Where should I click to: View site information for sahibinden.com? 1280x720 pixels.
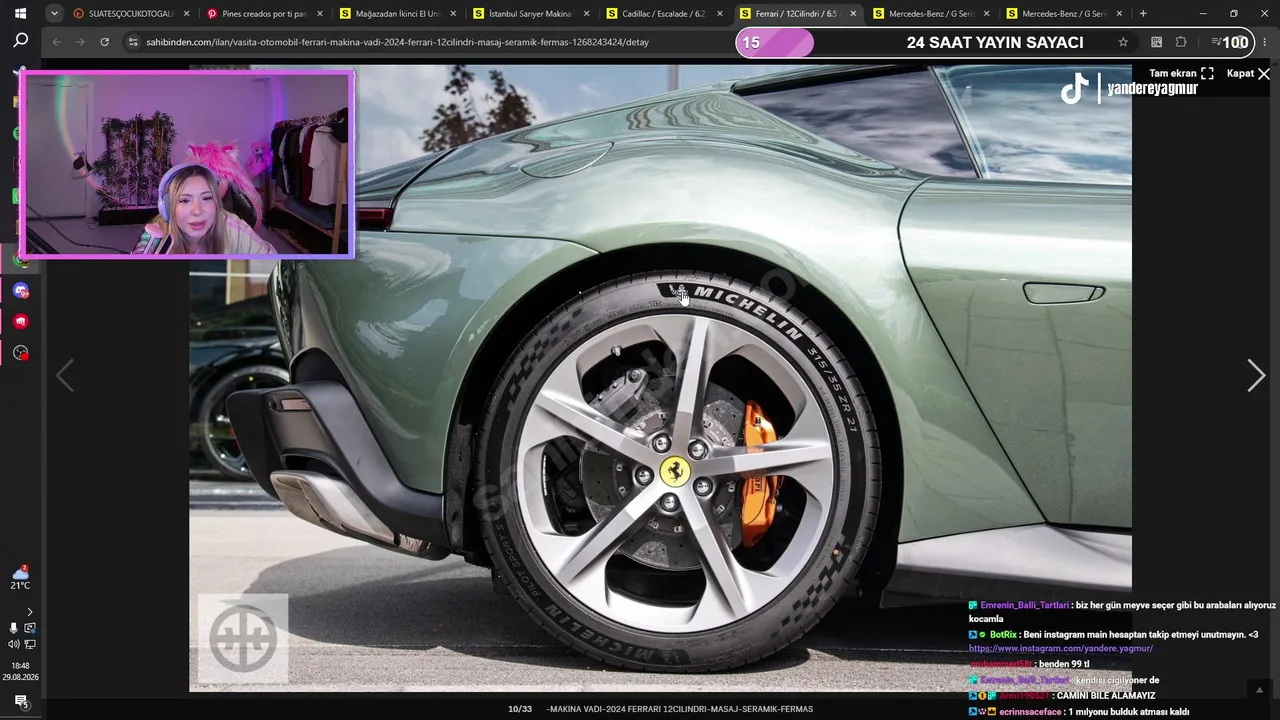133,42
